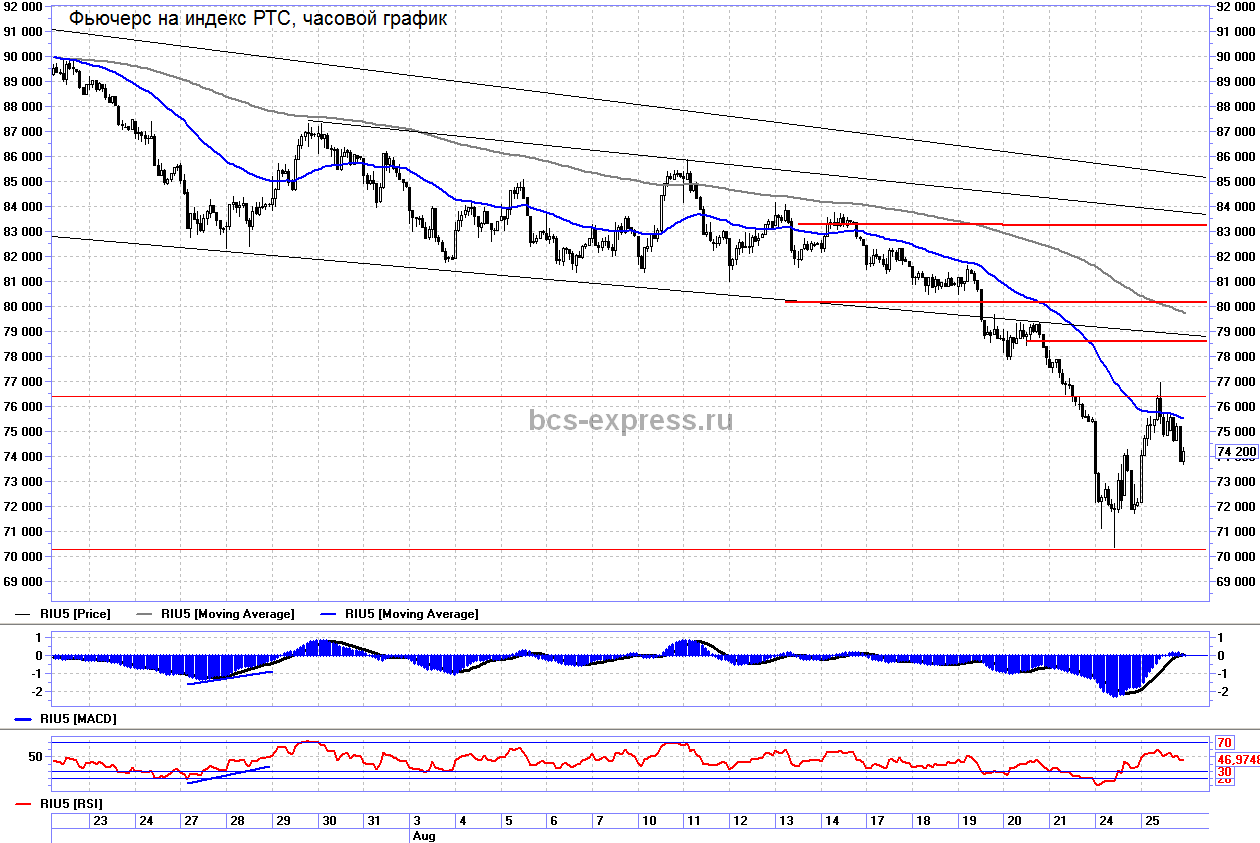Click the red RSI 70 level label
Image resolution: width=1260 pixels, height=843 pixels.
1224,743
